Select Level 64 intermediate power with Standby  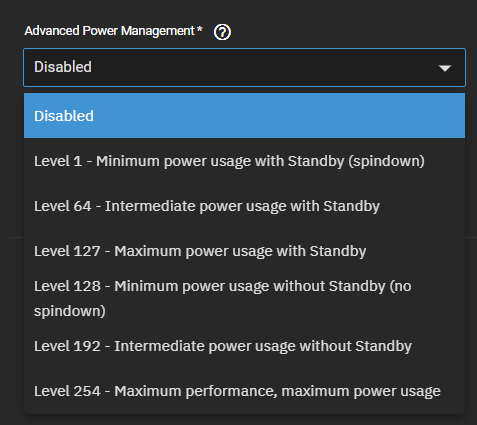coord(244,206)
